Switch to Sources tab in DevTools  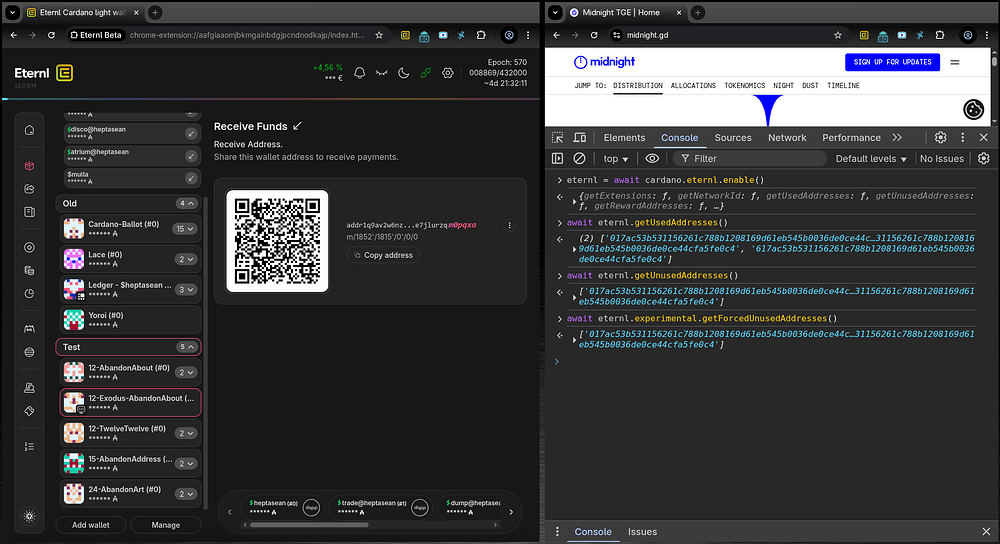point(733,138)
